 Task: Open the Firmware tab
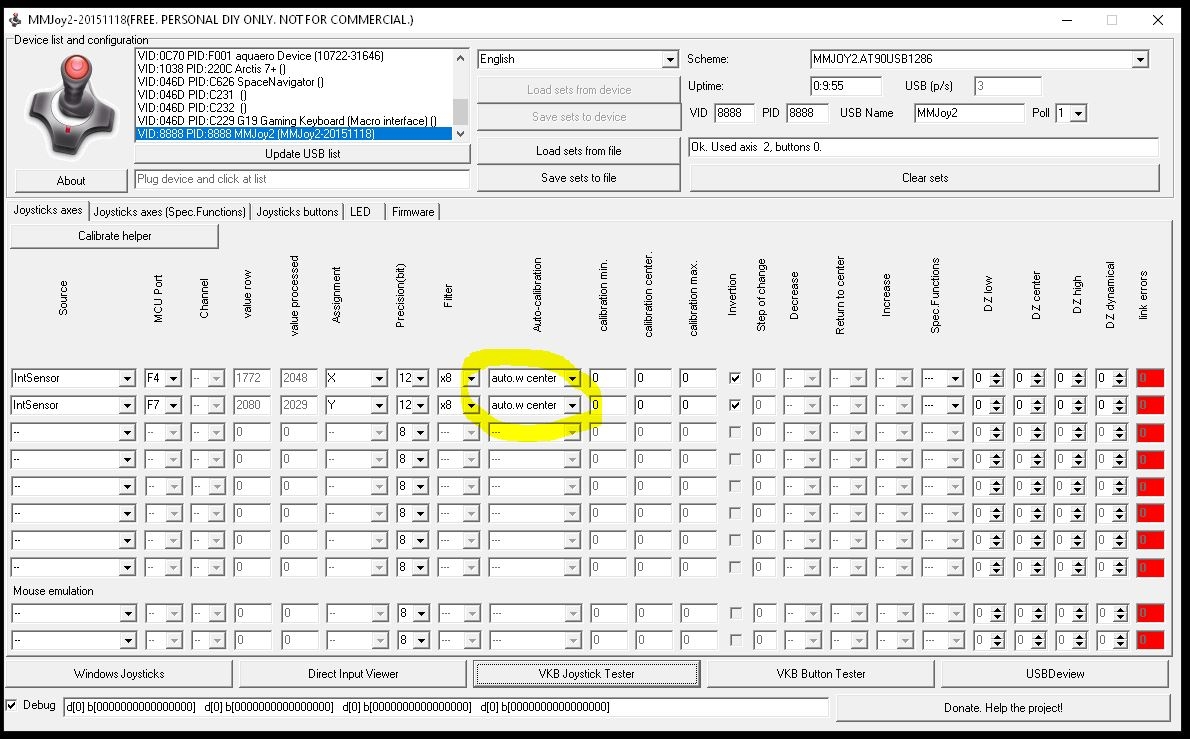413,212
